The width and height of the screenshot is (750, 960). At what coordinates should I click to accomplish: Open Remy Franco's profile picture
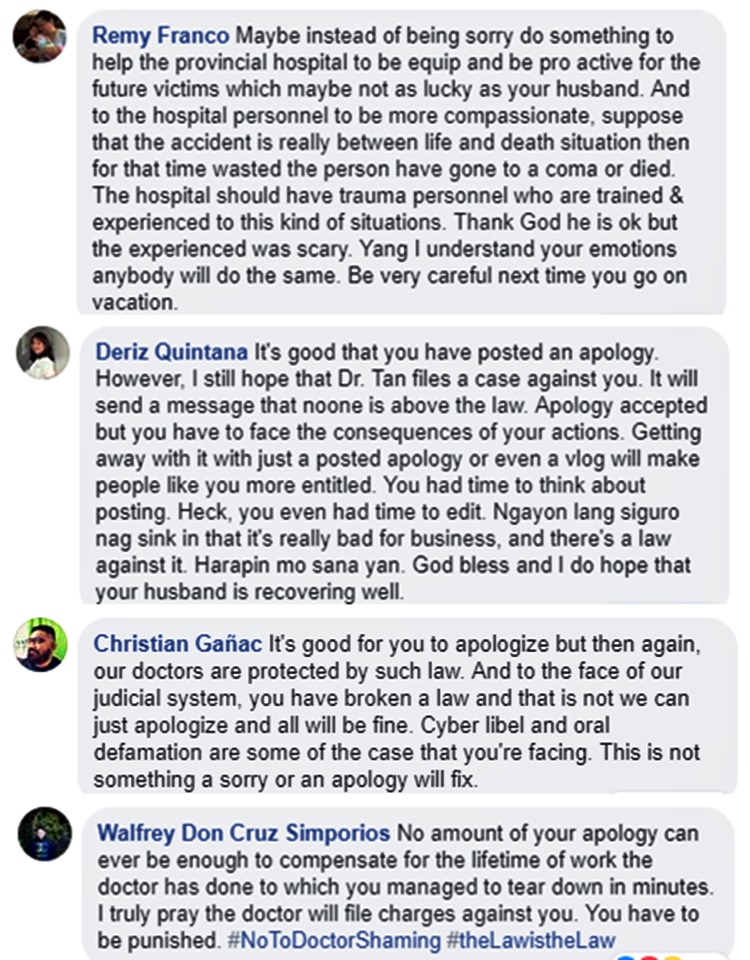click(x=39, y=35)
